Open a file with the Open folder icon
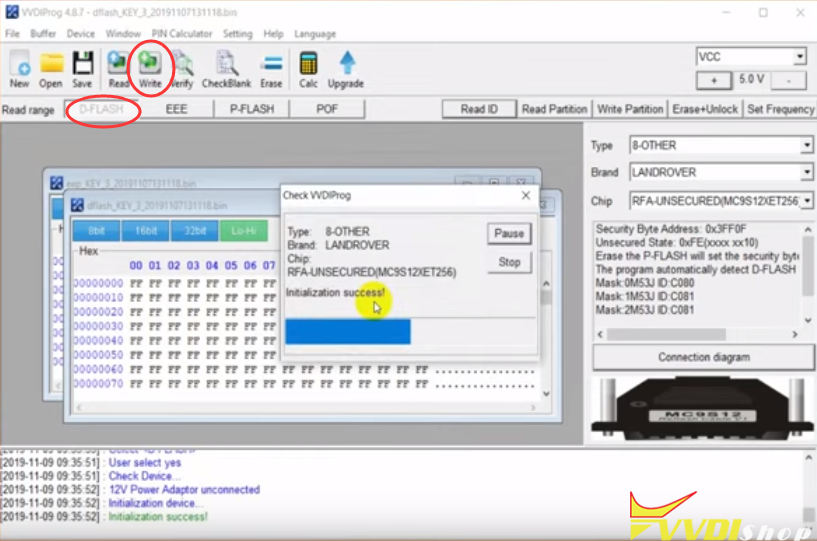Screen dimensions: 817x541 pyautogui.click(x=51, y=69)
